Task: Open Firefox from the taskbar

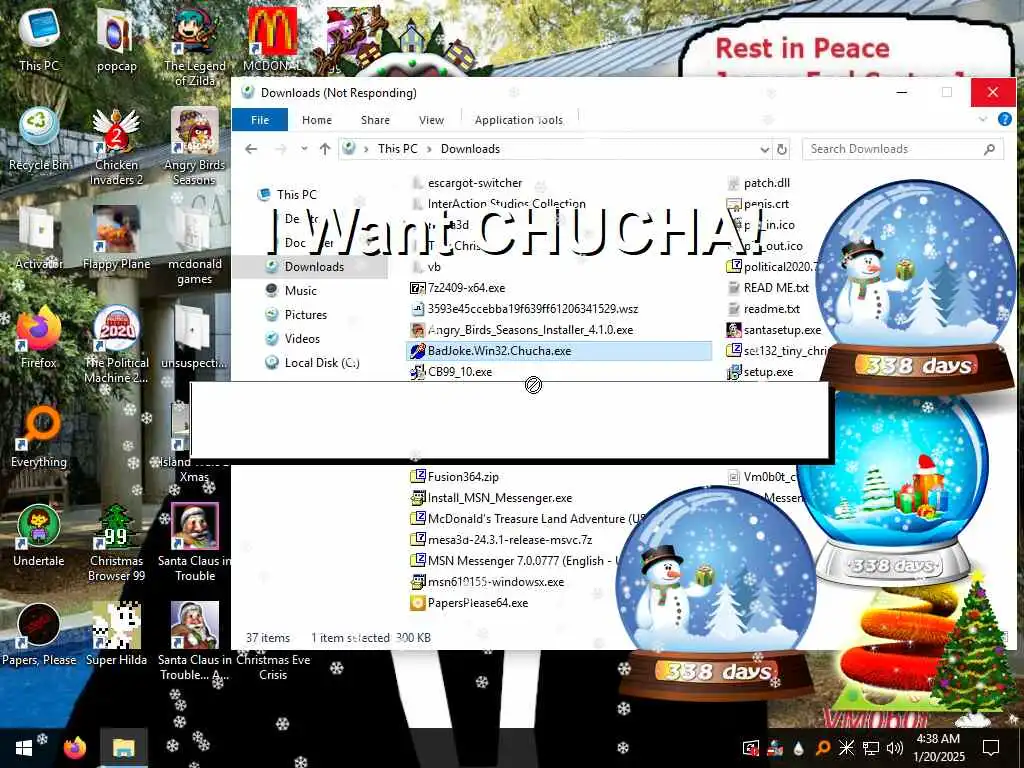Action: click(x=75, y=748)
